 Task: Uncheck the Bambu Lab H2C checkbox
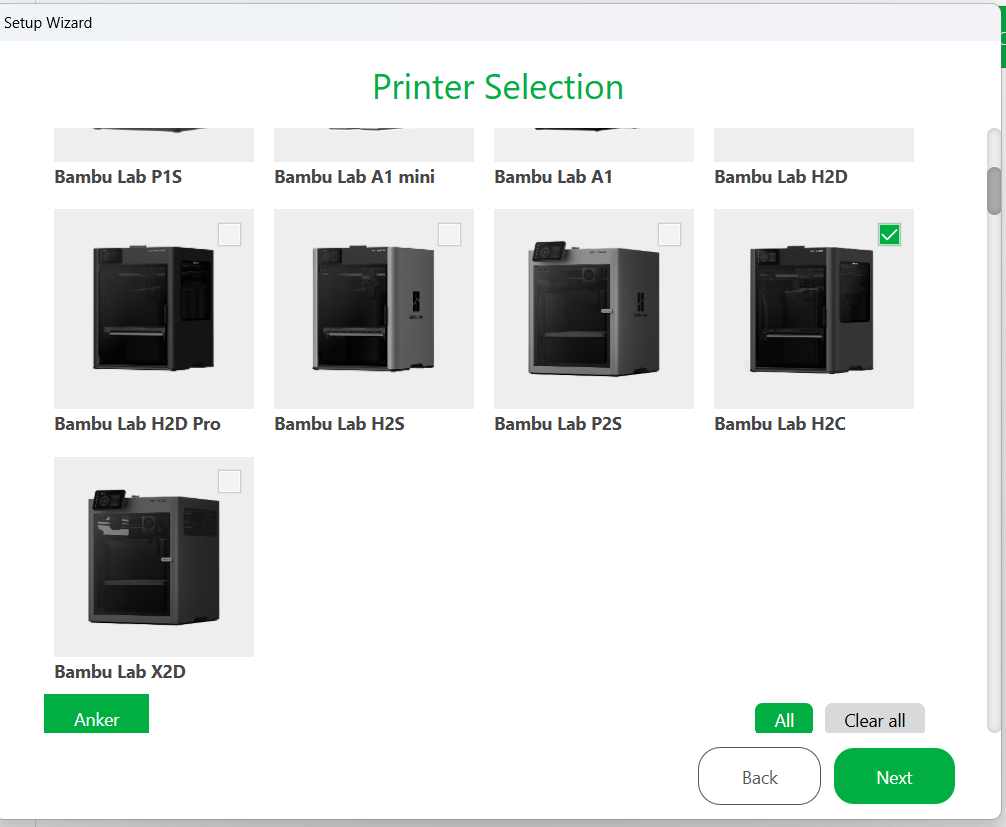(889, 234)
